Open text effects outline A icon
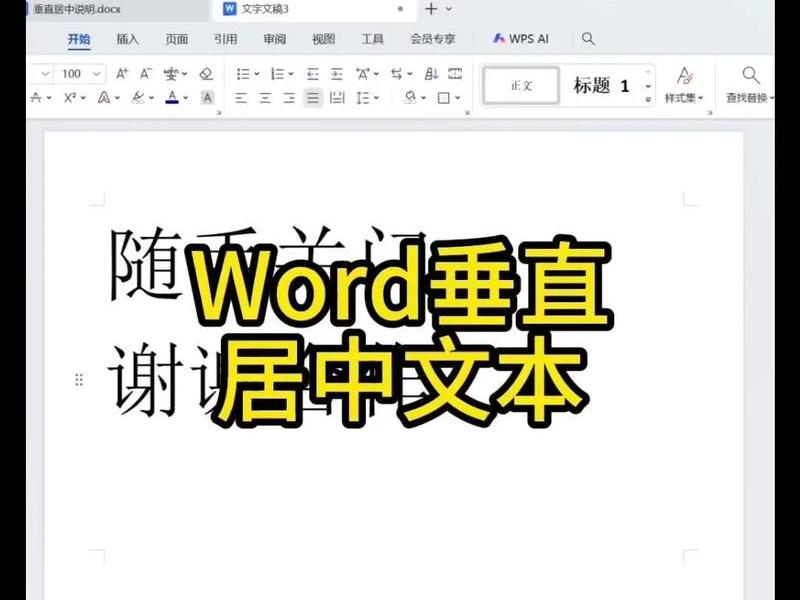The image size is (800, 600). coord(104,97)
